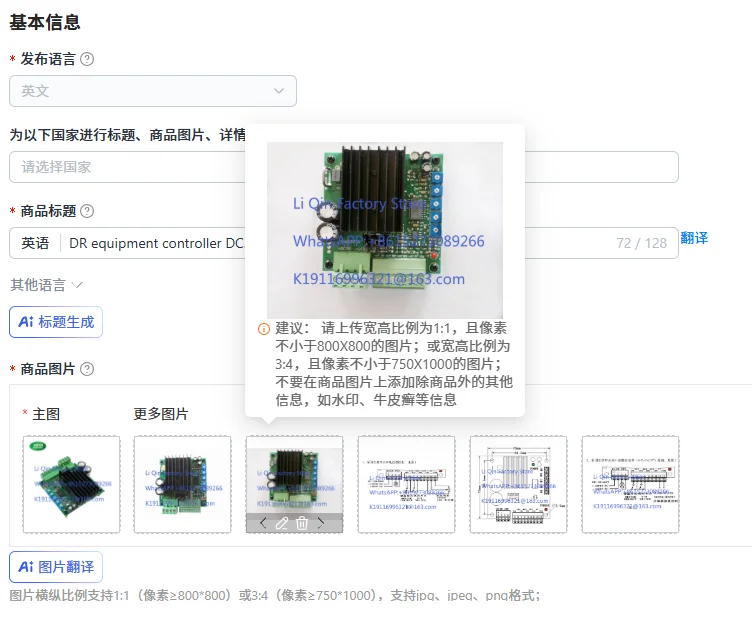
Task: Click 翻译 link beside title
Action: (694, 238)
